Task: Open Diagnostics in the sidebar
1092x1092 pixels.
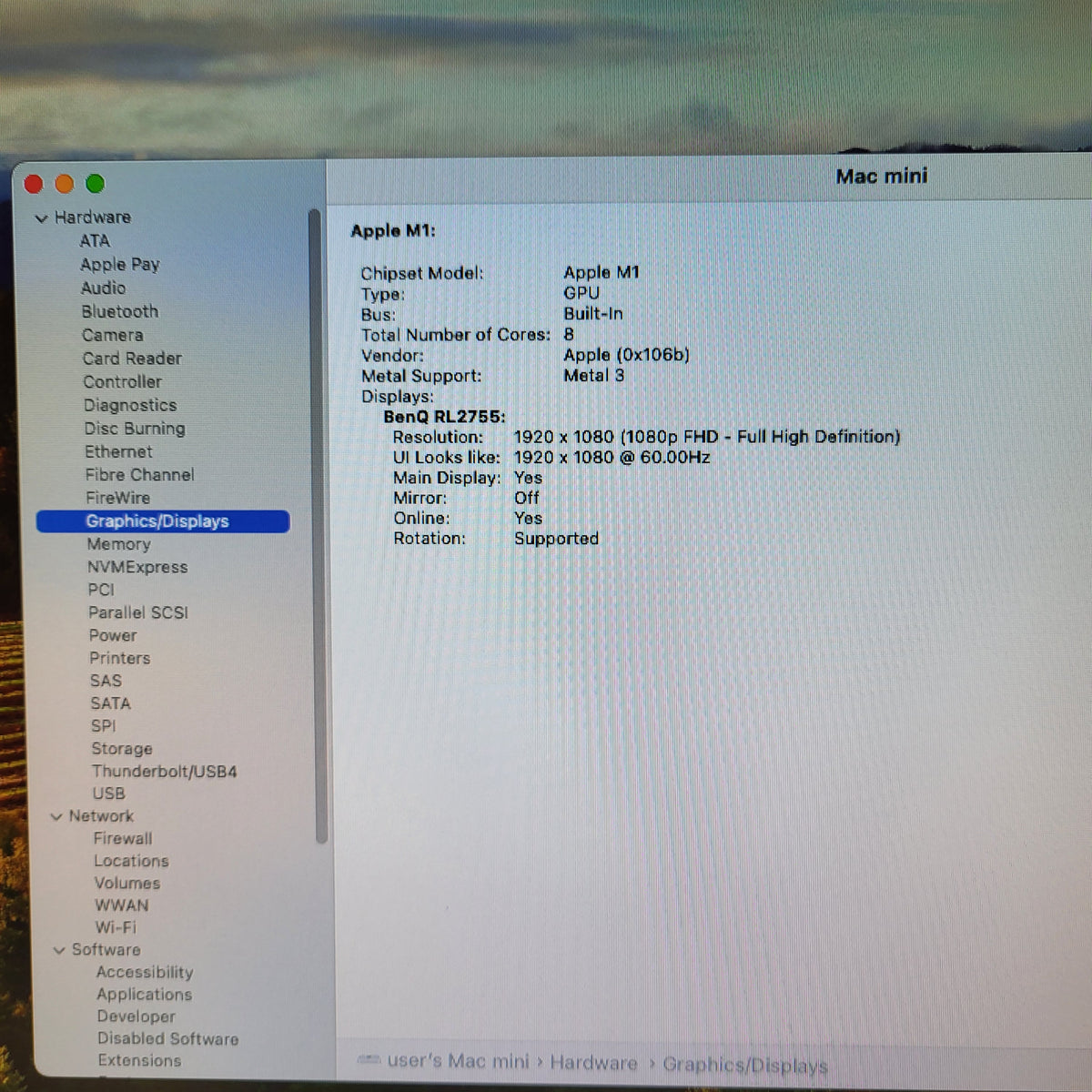Action: [x=130, y=405]
